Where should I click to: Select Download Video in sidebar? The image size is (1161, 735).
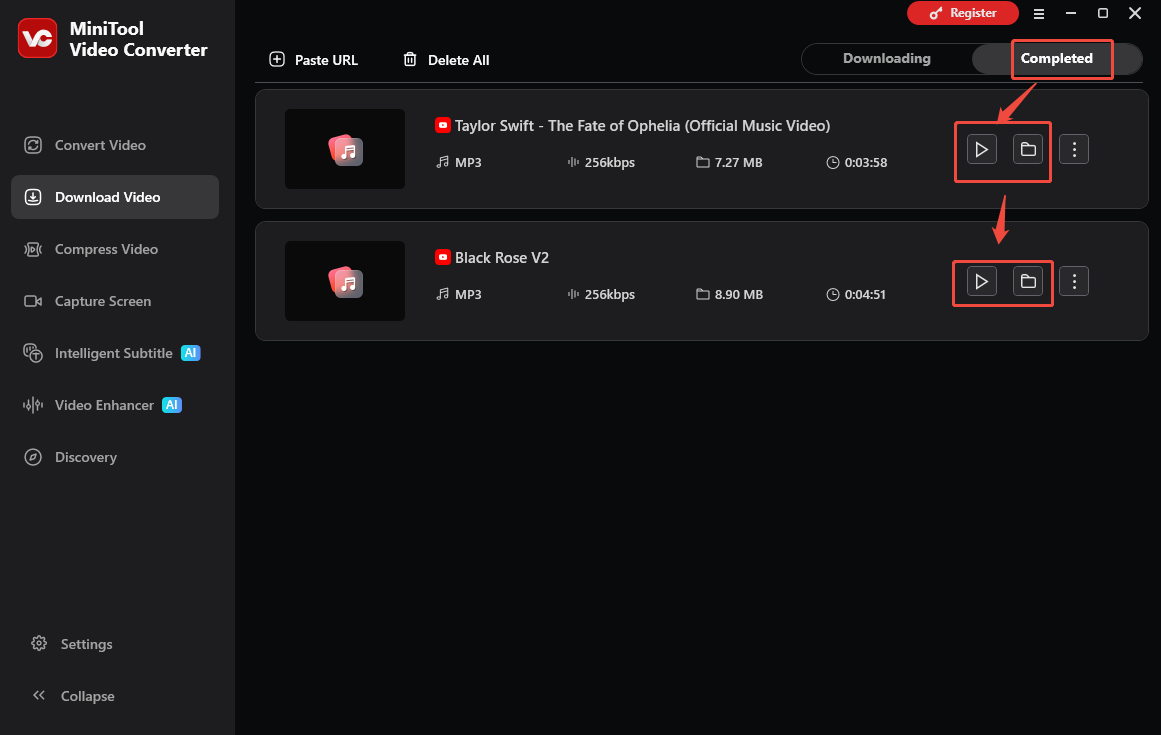pyautogui.click(x=115, y=197)
